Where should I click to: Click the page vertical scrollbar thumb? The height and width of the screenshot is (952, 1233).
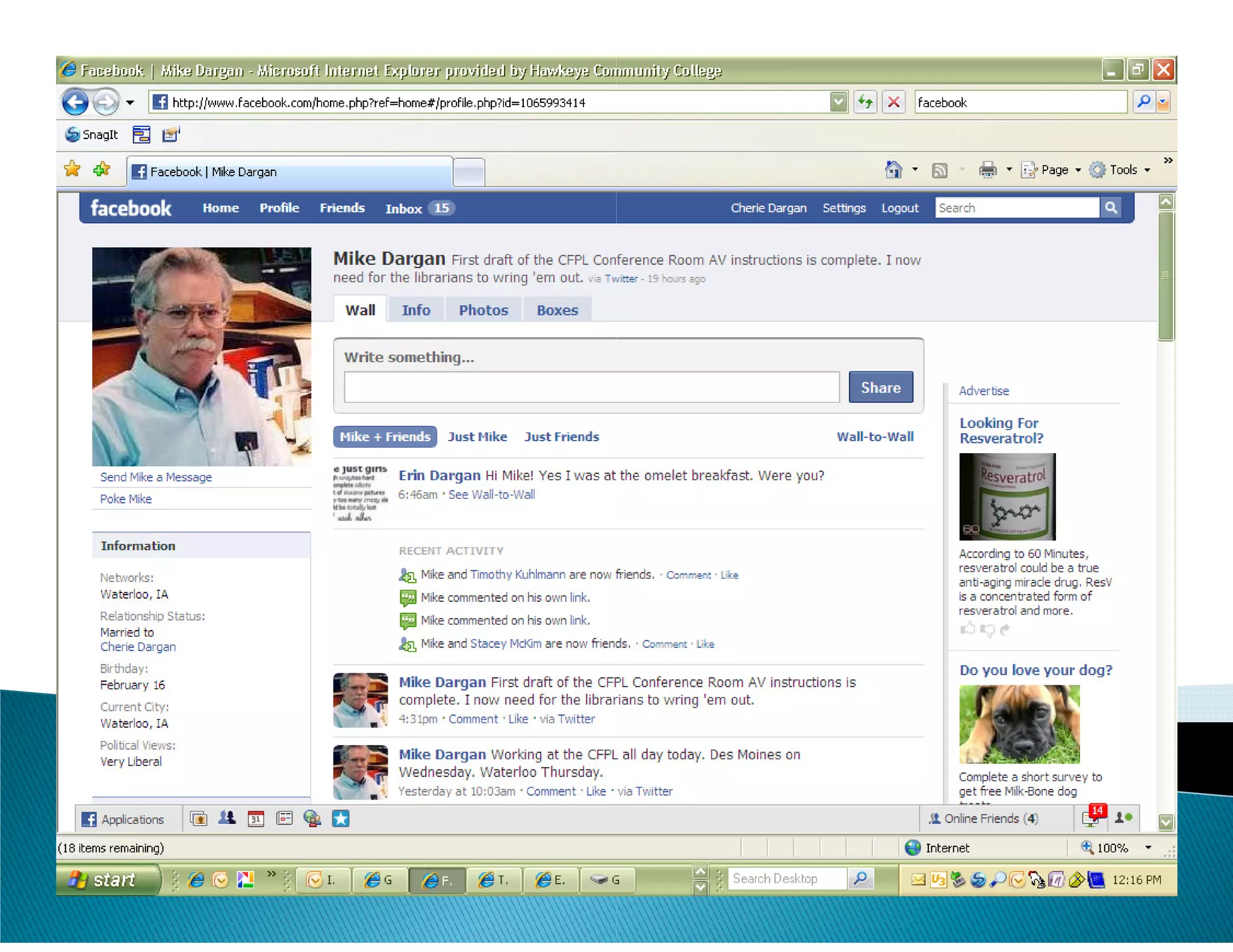[x=1166, y=276]
